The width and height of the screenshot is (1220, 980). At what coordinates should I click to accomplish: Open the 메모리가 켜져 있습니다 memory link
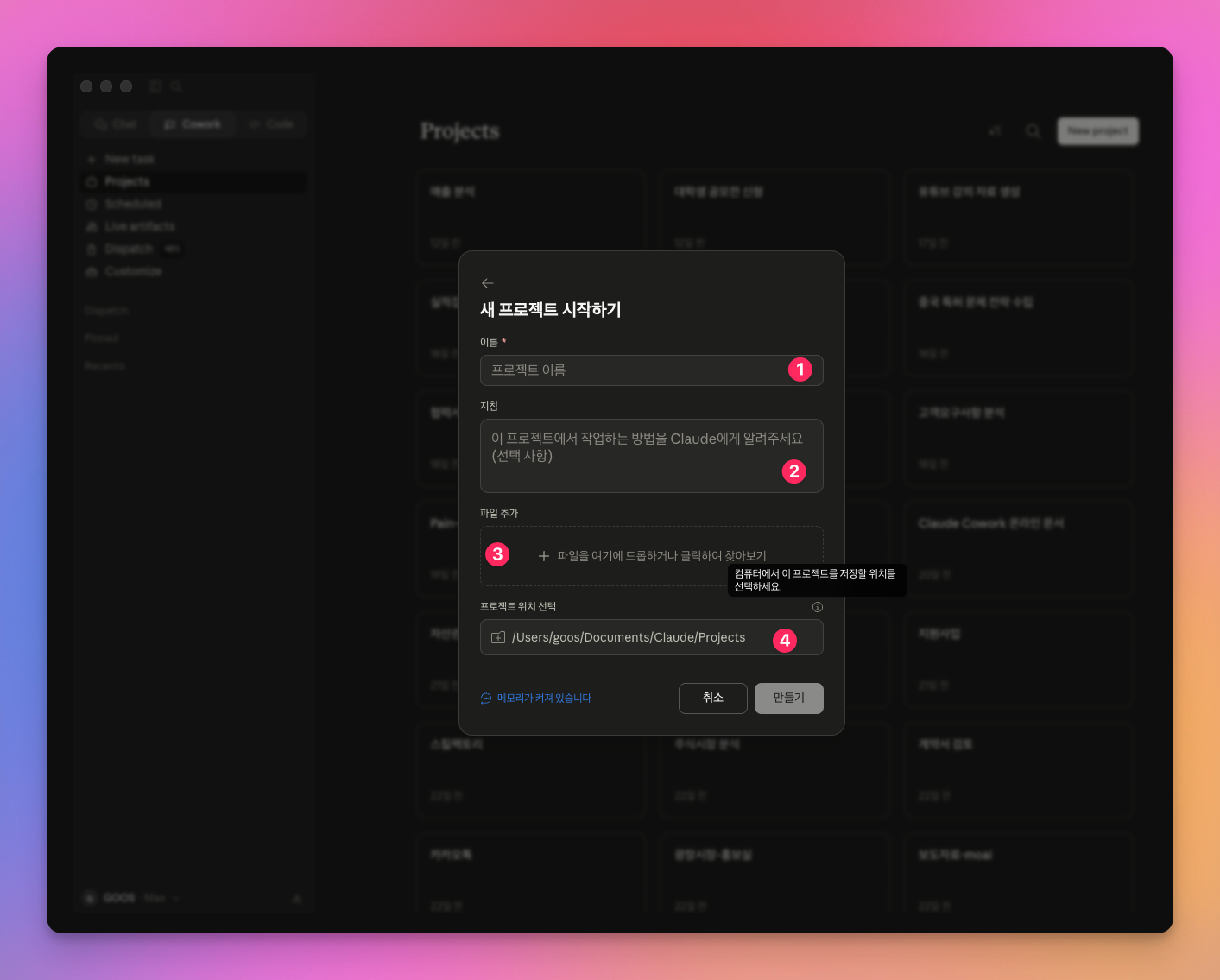[544, 698]
